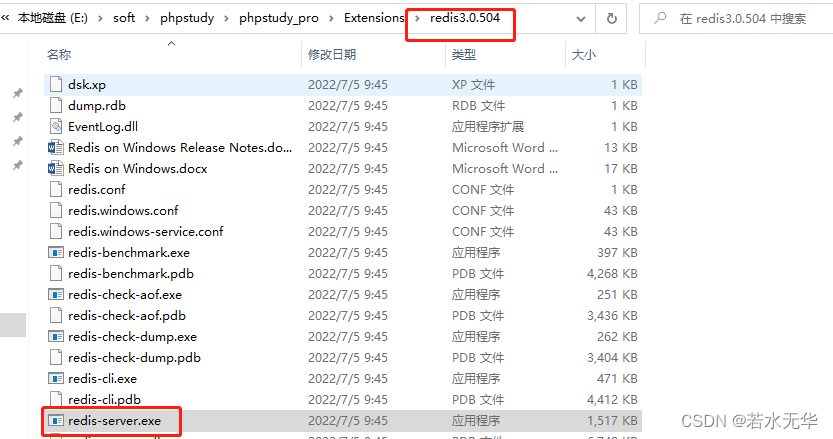
Task: Click the redis-check-aof.exe application icon
Action: pyautogui.click(x=56, y=294)
